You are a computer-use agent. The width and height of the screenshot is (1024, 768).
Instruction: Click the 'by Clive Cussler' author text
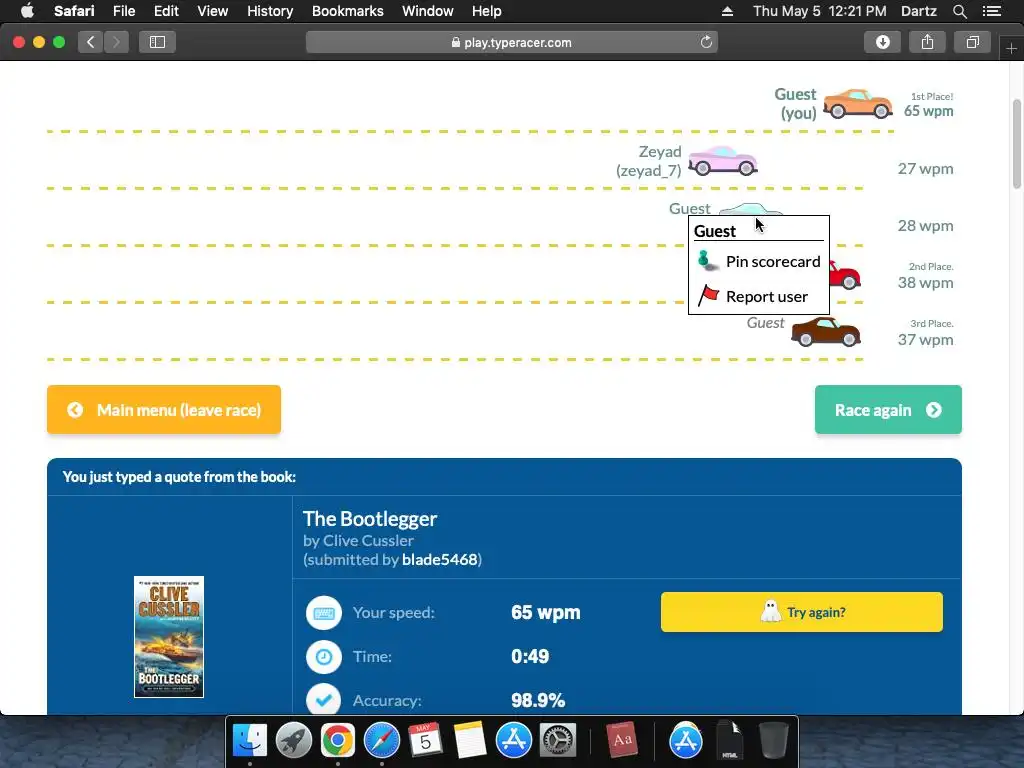tap(358, 541)
